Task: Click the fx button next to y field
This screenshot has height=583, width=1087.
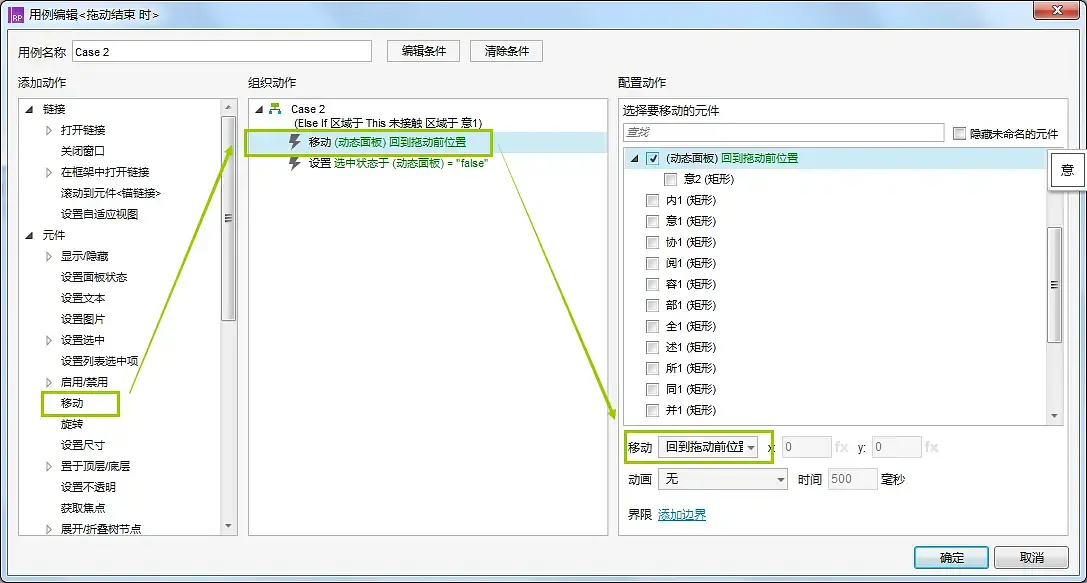Action: pos(931,447)
